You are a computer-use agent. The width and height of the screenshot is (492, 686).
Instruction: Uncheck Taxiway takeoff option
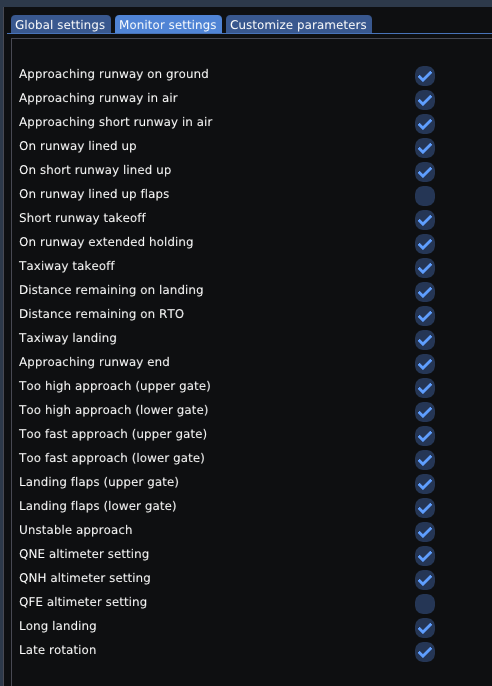pos(425,268)
